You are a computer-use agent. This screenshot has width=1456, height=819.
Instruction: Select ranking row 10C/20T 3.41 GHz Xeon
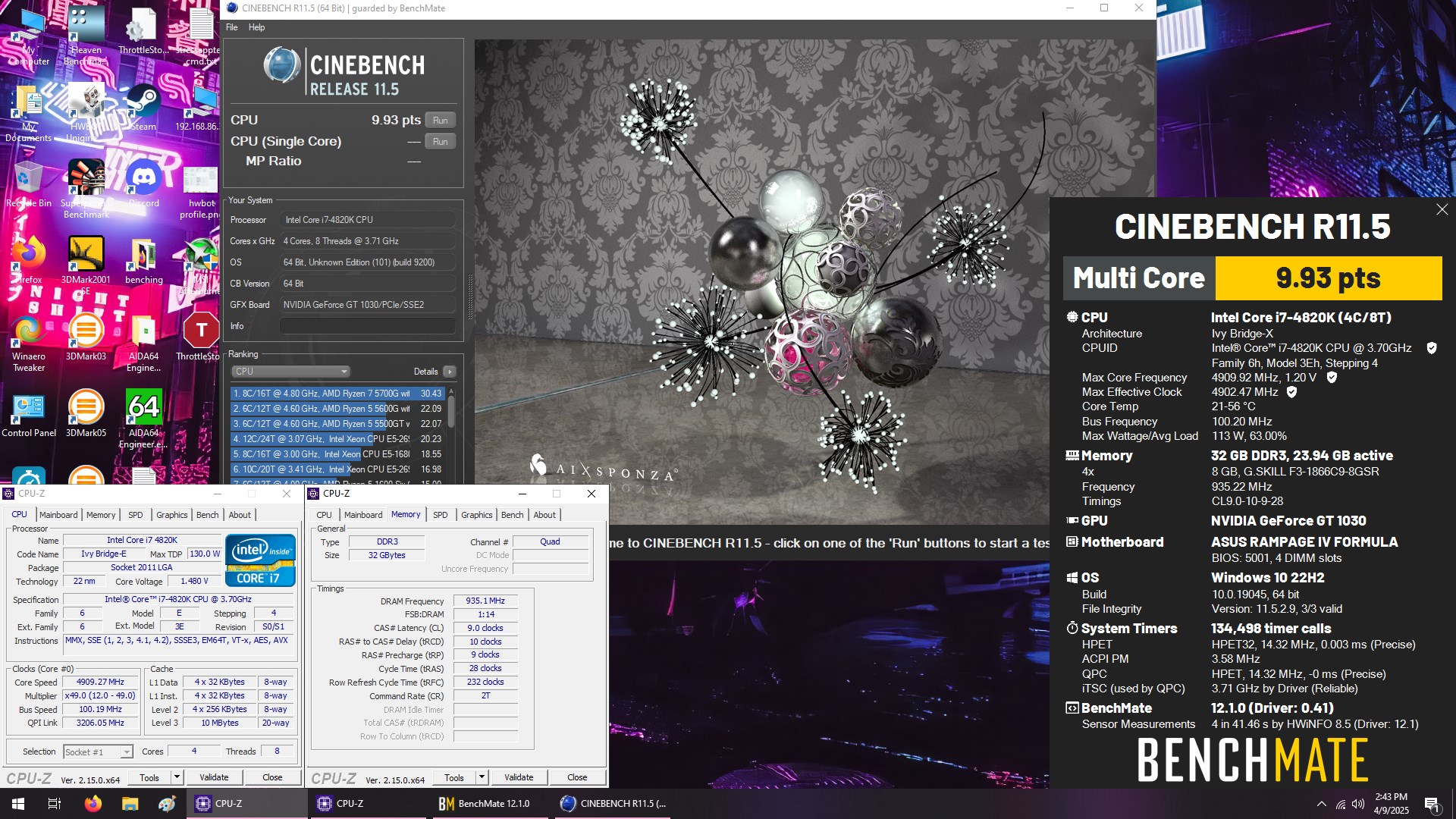(x=337, y=469)
